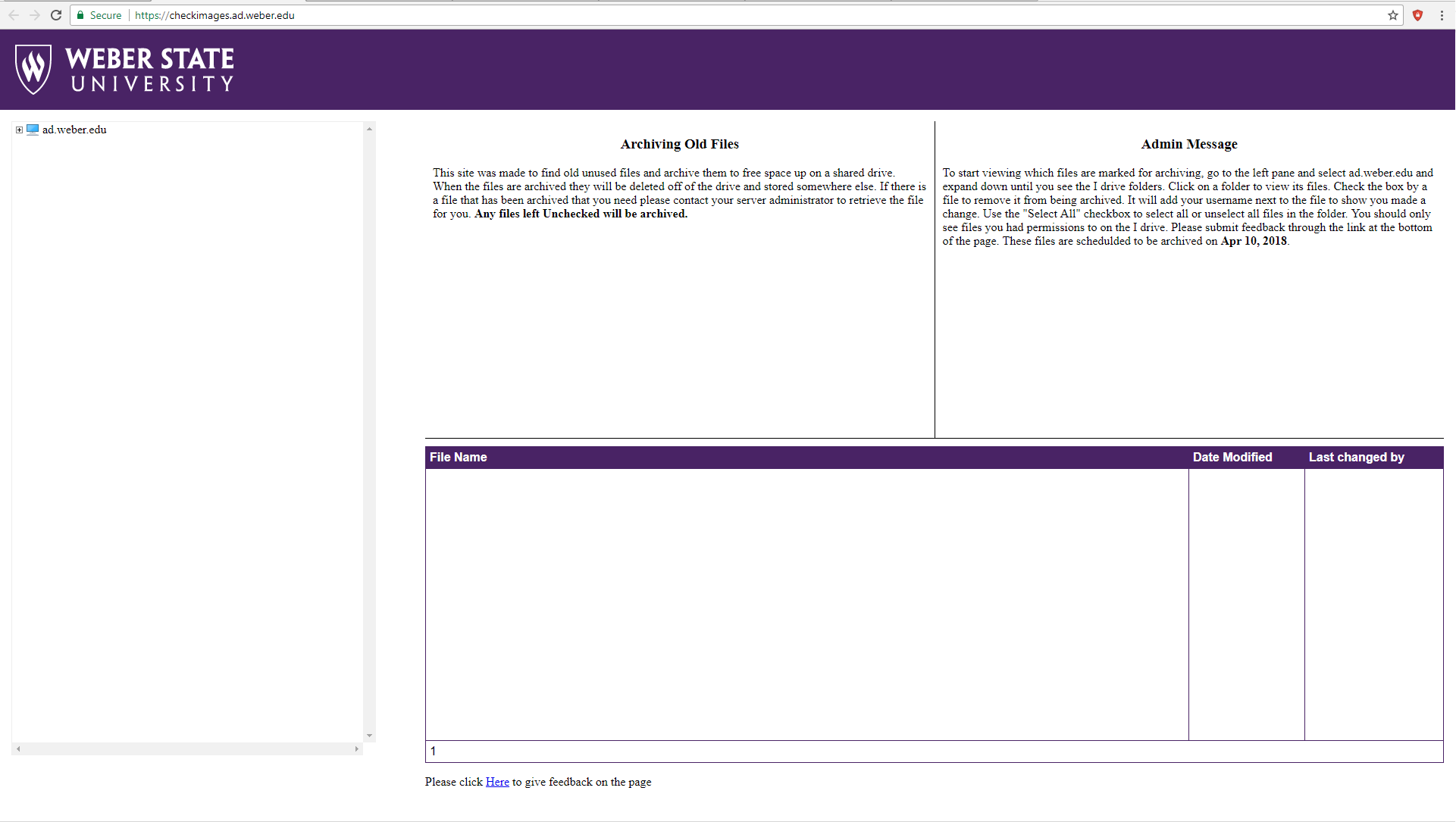Click the green Secure padlock icon
The width and height of the screenshot is (1456, 822).
click(80, 15)
